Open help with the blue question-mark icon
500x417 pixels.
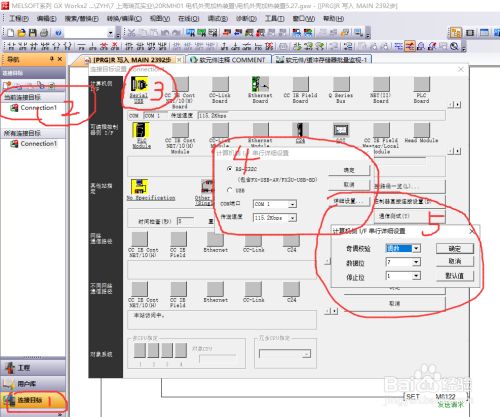pyautogui.click(x=58, y=33)
